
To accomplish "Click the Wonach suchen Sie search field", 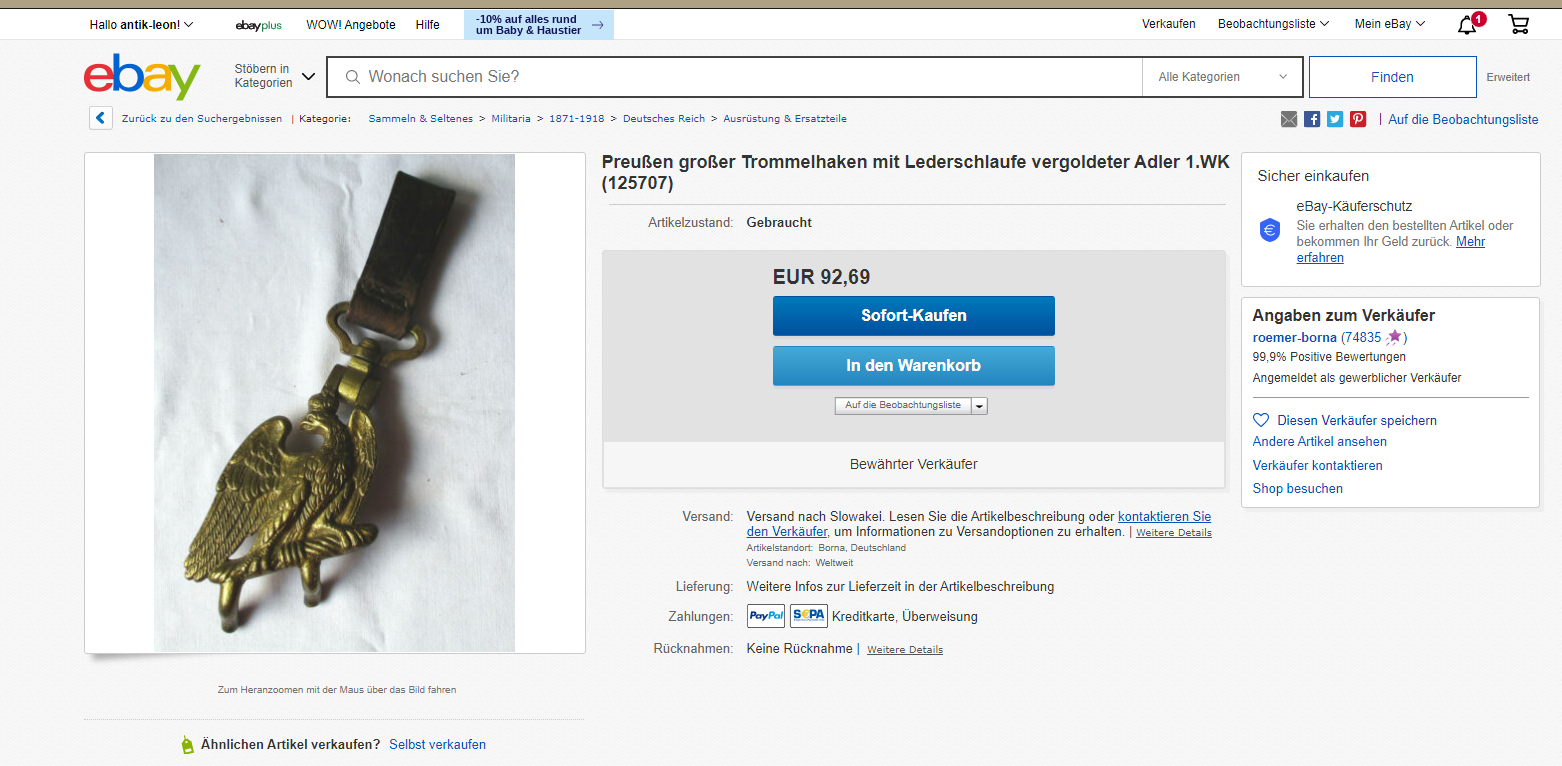I will [x=734, y=77].
